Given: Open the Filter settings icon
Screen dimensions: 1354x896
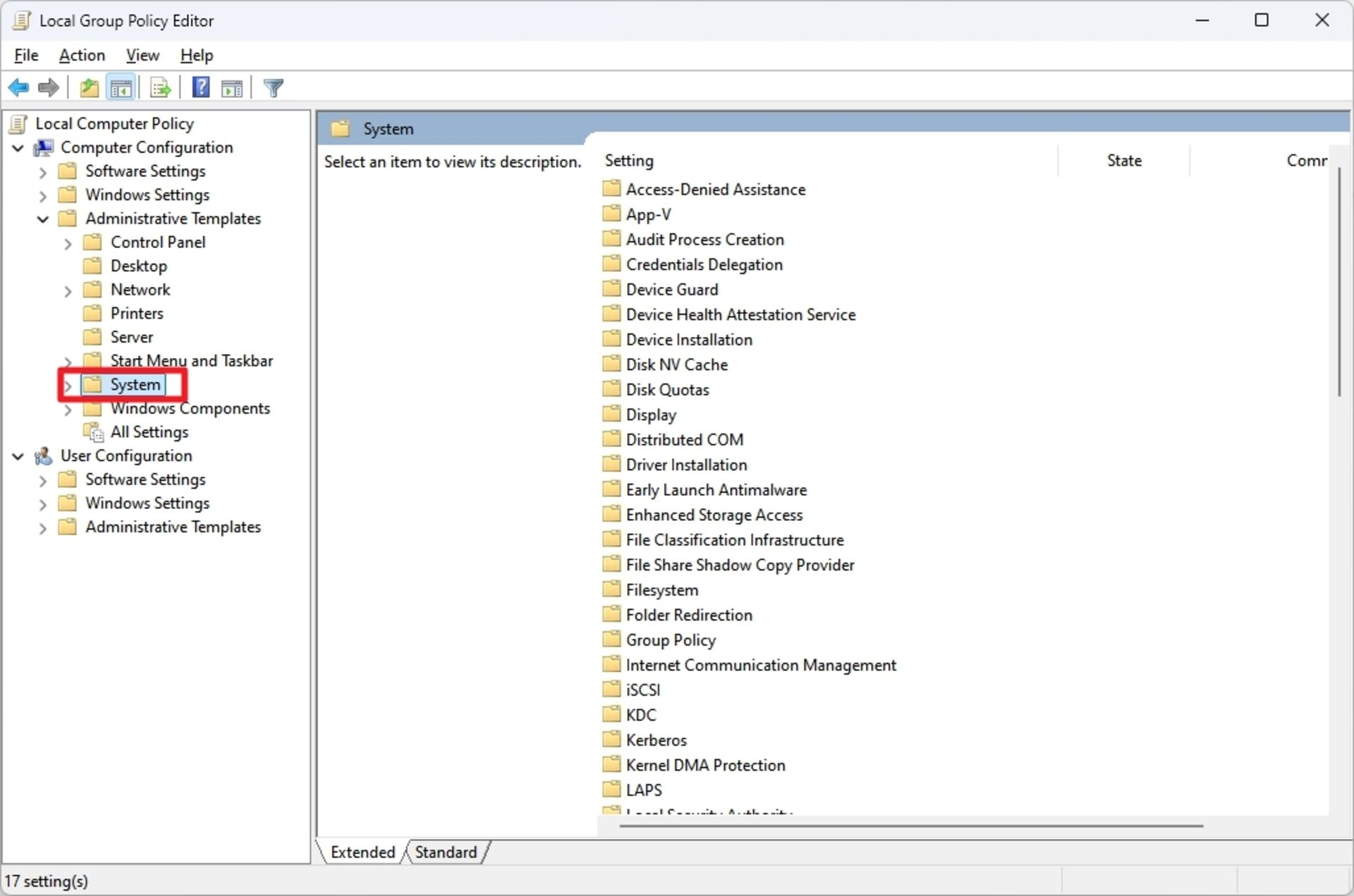Looking at the screenshot, I should (273, 87).
